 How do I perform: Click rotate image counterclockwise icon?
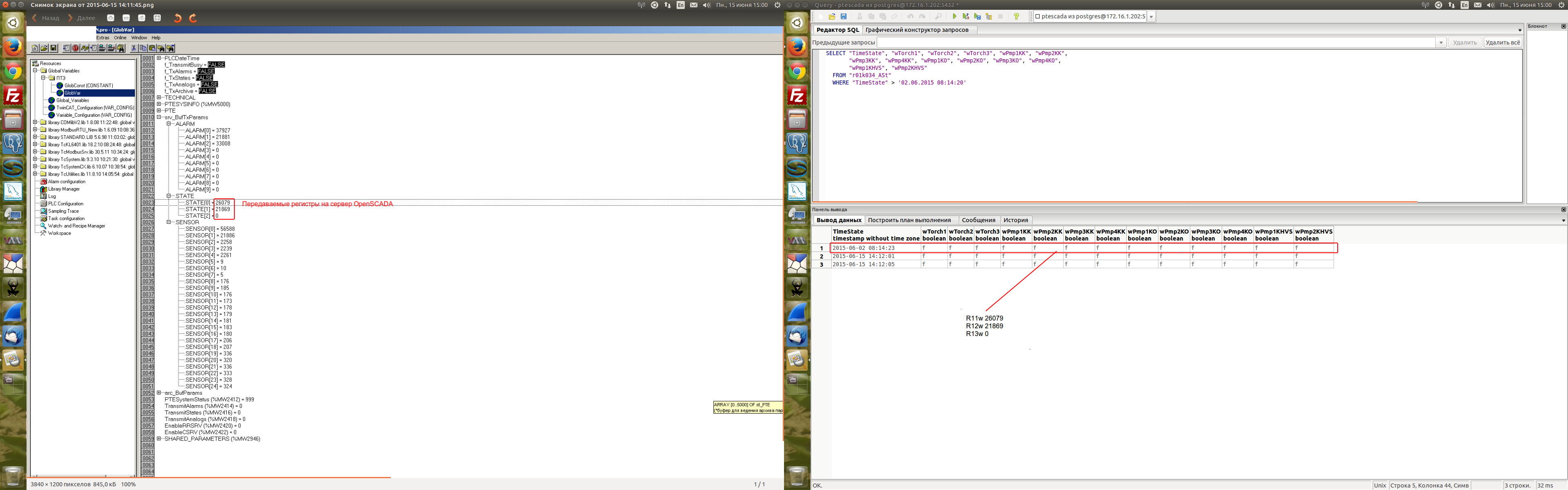click(x=178, y=18)
